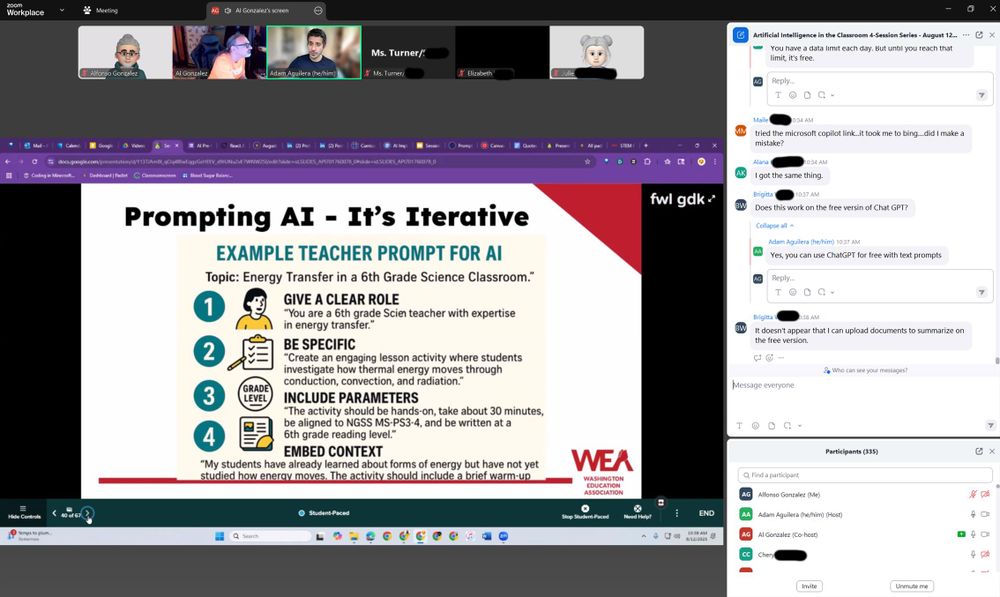Click Al Gonzalez's green screen-share indicator
The width and height of the screenshot is (1000, 597).
(x=961, y=534)
